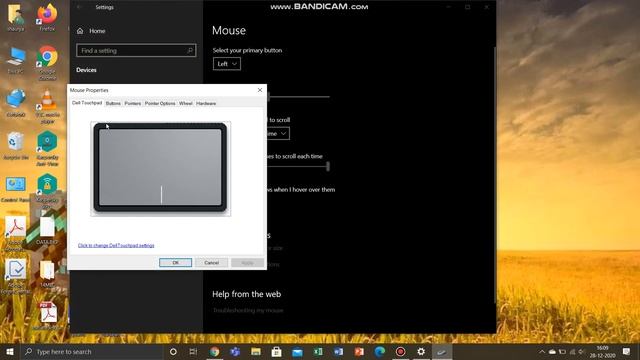Image resolution: width=640 pixels, height=360 pixels.
Task: Open the Recycle Bin desktop icon
Action: pos(16,146)
